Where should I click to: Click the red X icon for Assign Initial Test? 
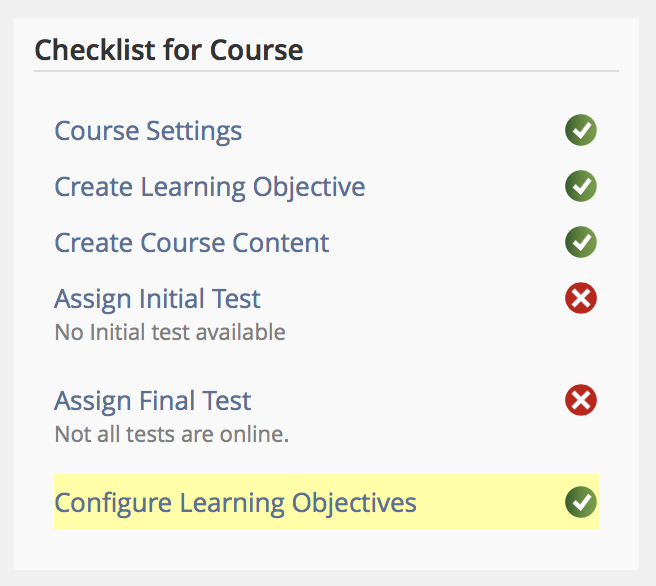tap(581, 298)
